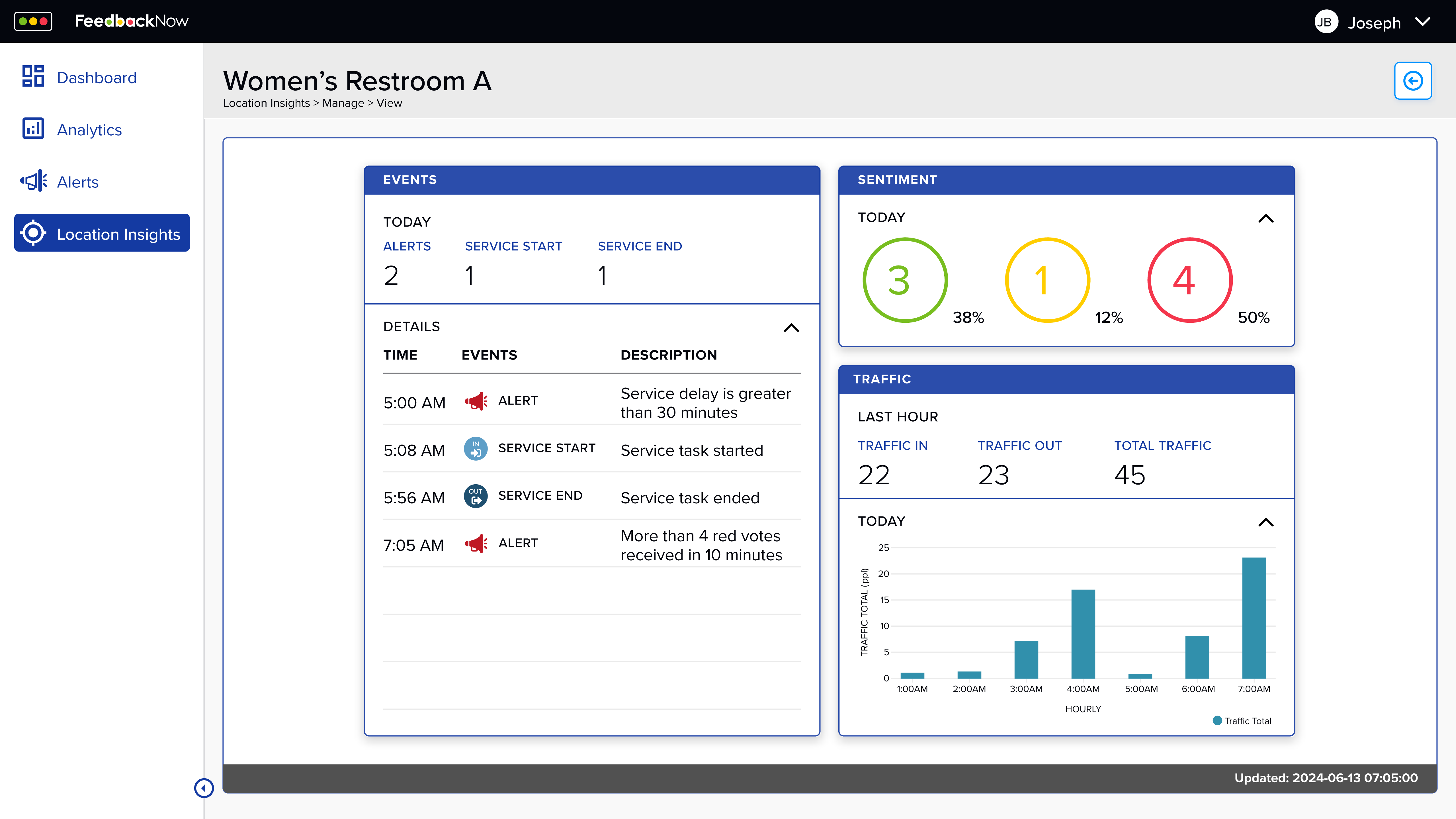Collapse the Events Details section
Viewport: 1456px width, 819px height.
(791, 328)
